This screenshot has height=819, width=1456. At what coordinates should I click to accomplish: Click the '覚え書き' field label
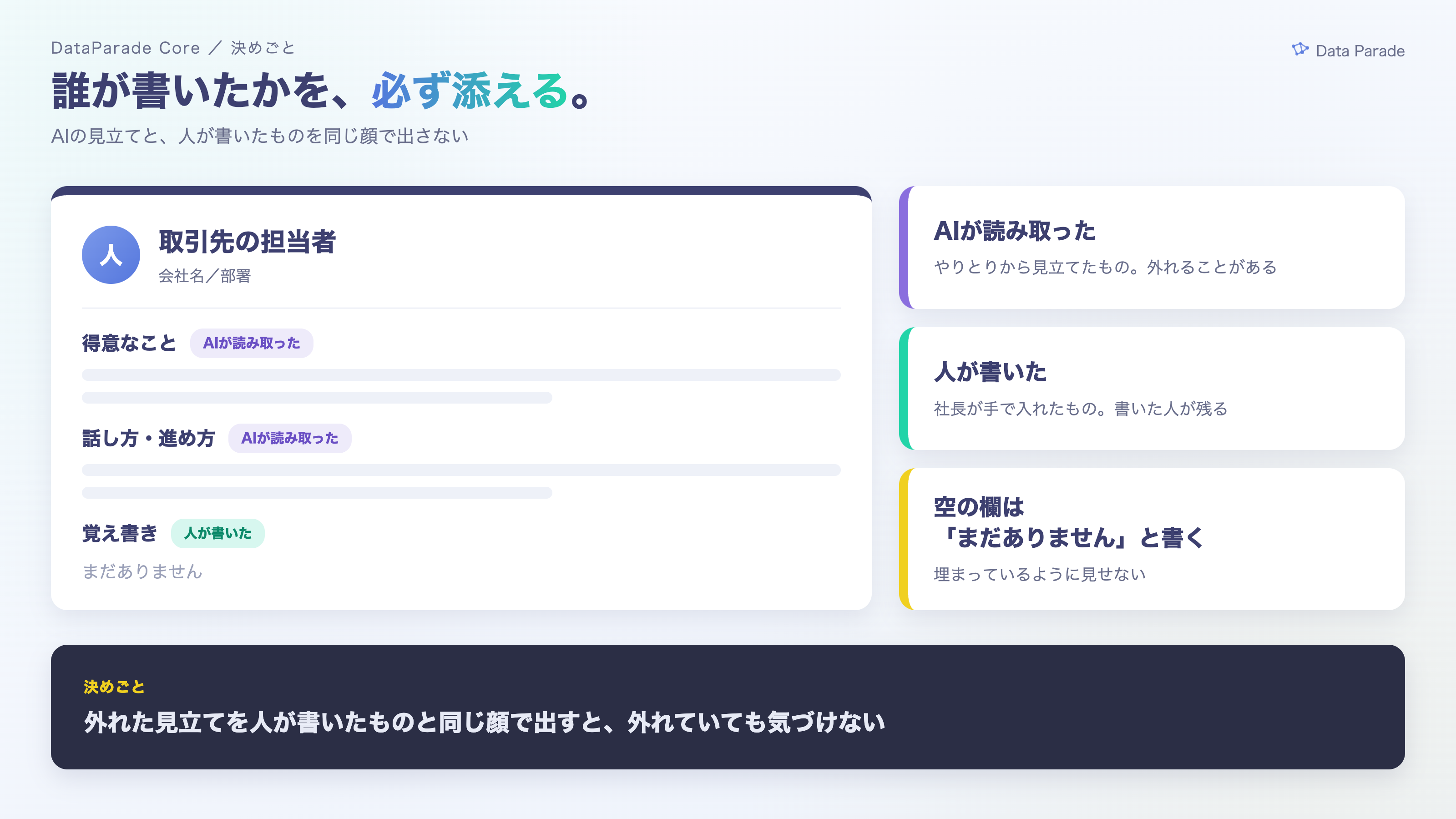click(x=120, y=534)
